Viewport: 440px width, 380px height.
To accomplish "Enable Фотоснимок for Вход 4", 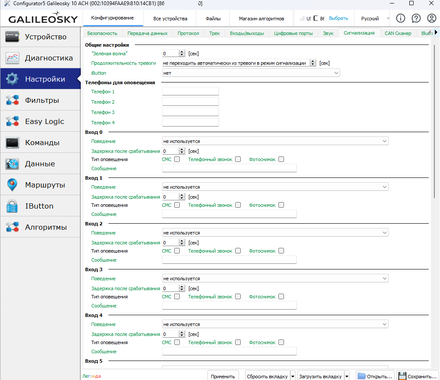I will pyautogui.click(x=281, y=342).
